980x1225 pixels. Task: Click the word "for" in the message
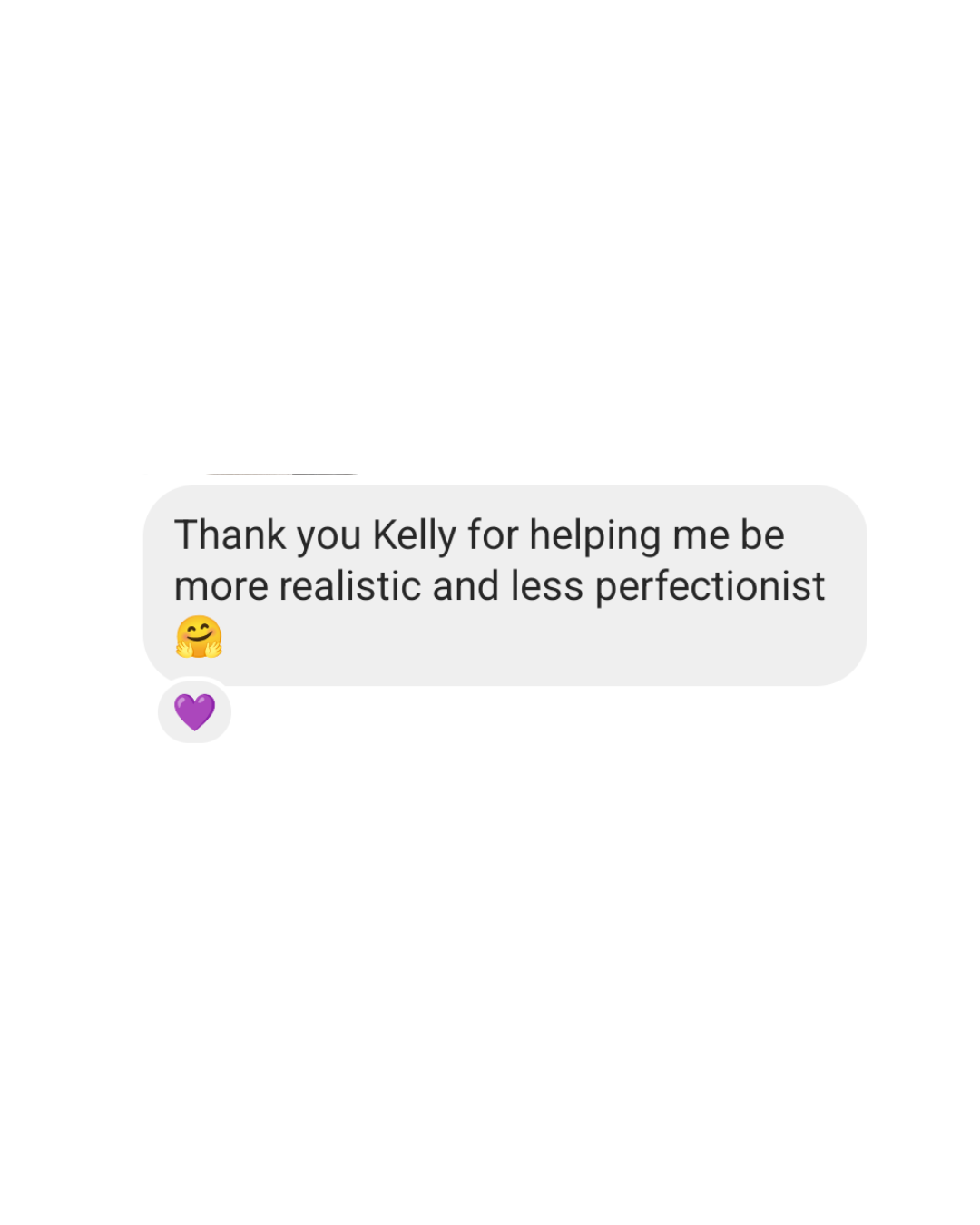(493, 534)
